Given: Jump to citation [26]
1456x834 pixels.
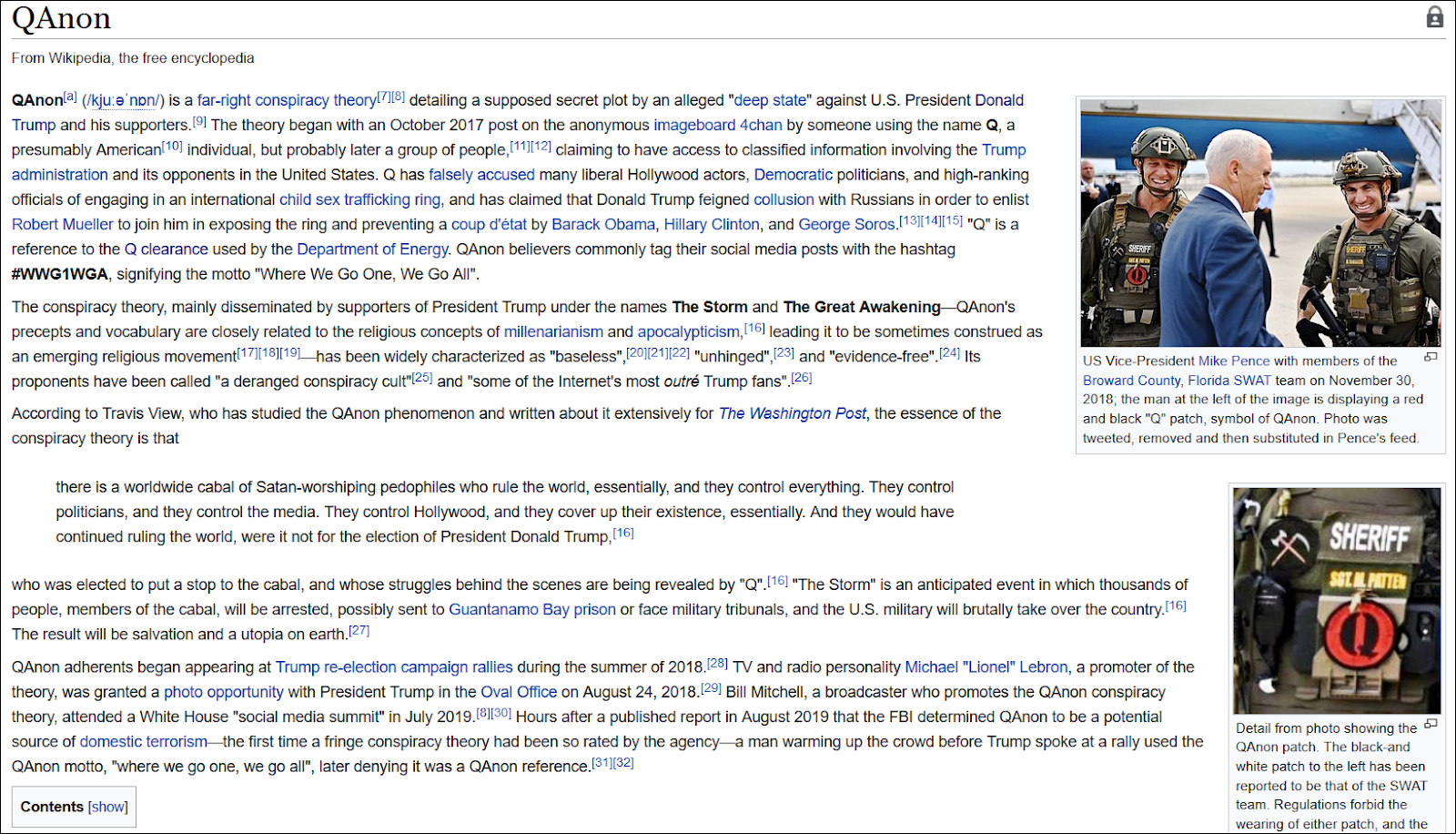Looking at the screenshot, I should 802,377.
